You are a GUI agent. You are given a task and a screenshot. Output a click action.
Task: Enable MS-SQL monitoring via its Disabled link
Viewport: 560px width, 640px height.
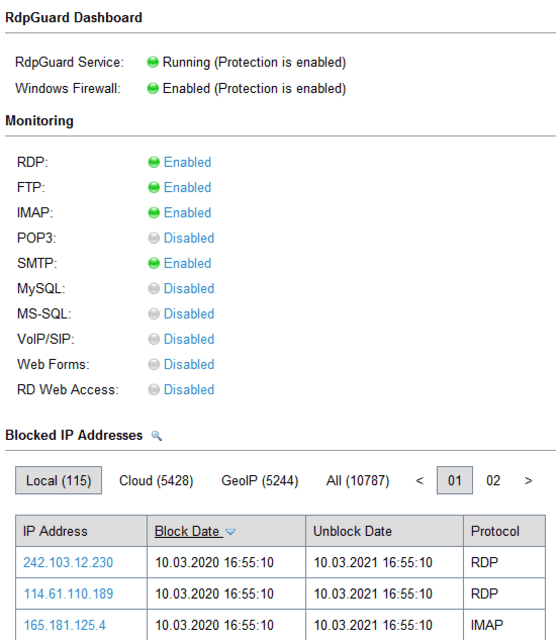click(189, 314)
